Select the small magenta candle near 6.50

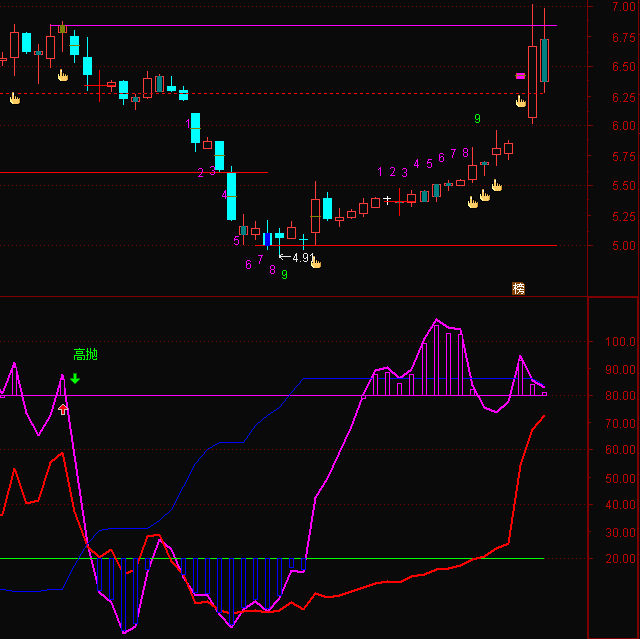(520, 76)
